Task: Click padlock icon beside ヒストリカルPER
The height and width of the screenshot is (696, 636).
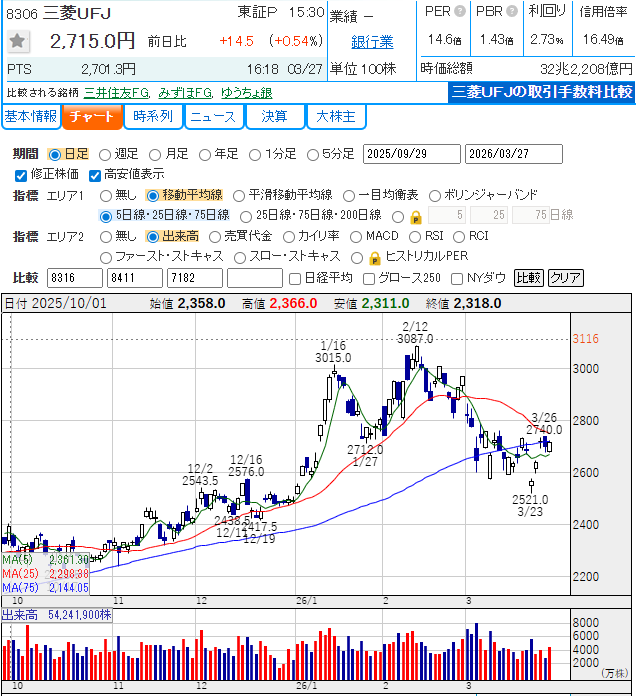Action: [375, 258]
